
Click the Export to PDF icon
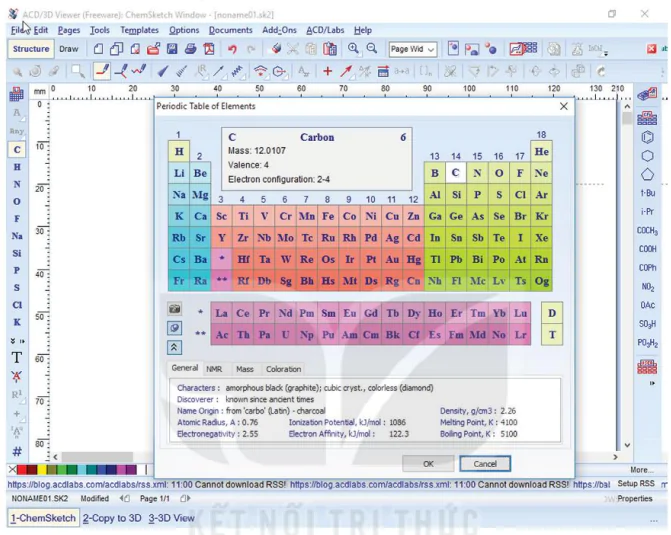(209, 49)
